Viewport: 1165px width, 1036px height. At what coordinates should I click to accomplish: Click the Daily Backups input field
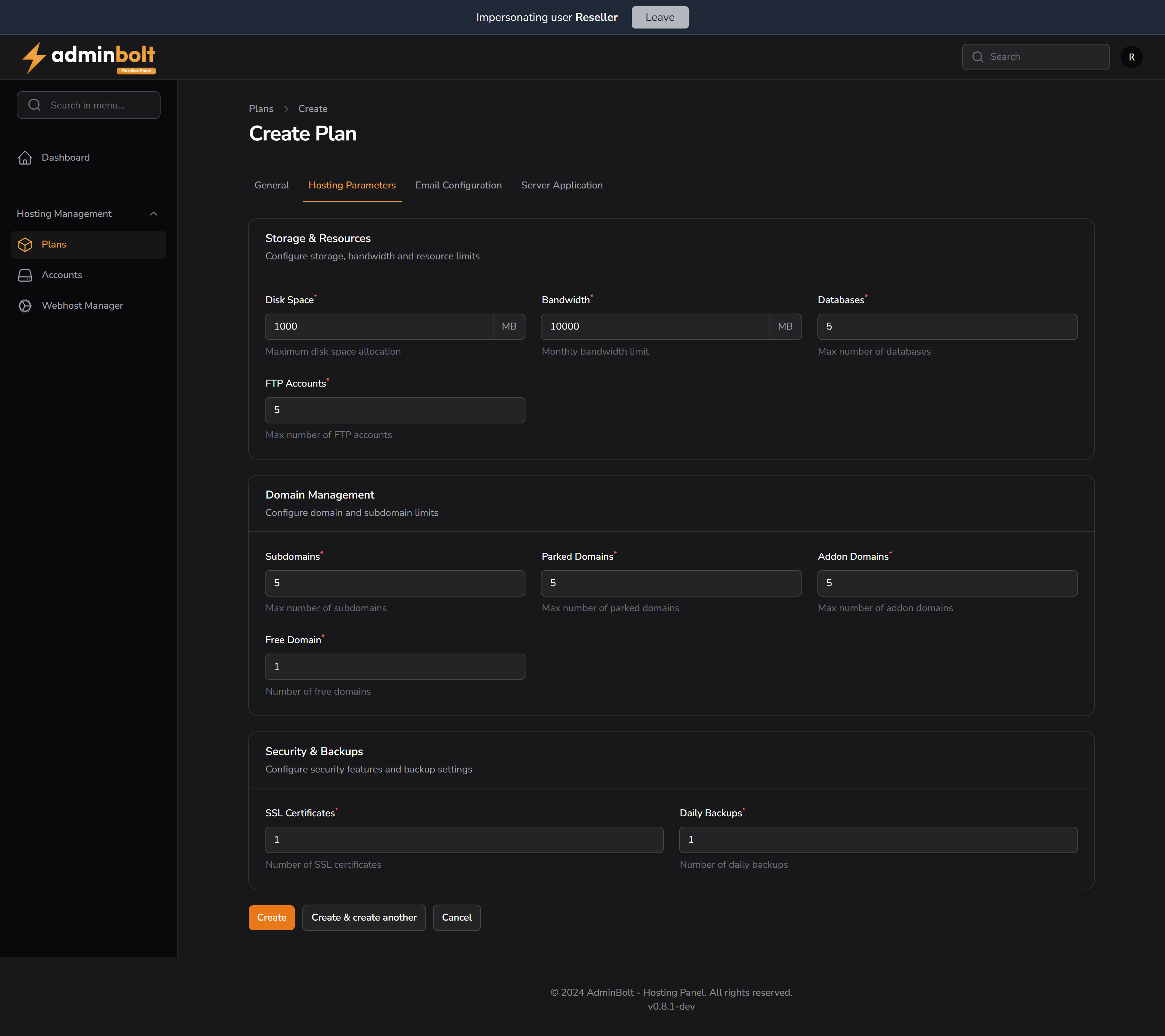pyautogui.click(x=878, y=840)
